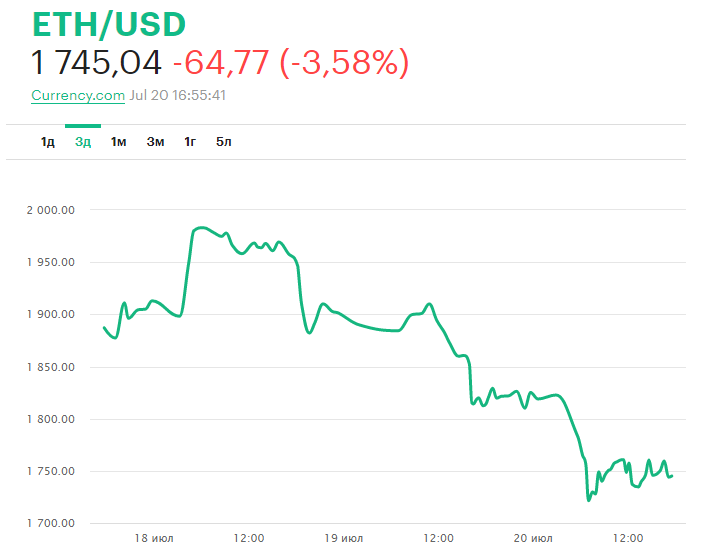Click the Jul 20 16:55:41 timestamp
709x556 pixels.
[x=178, y=96]
